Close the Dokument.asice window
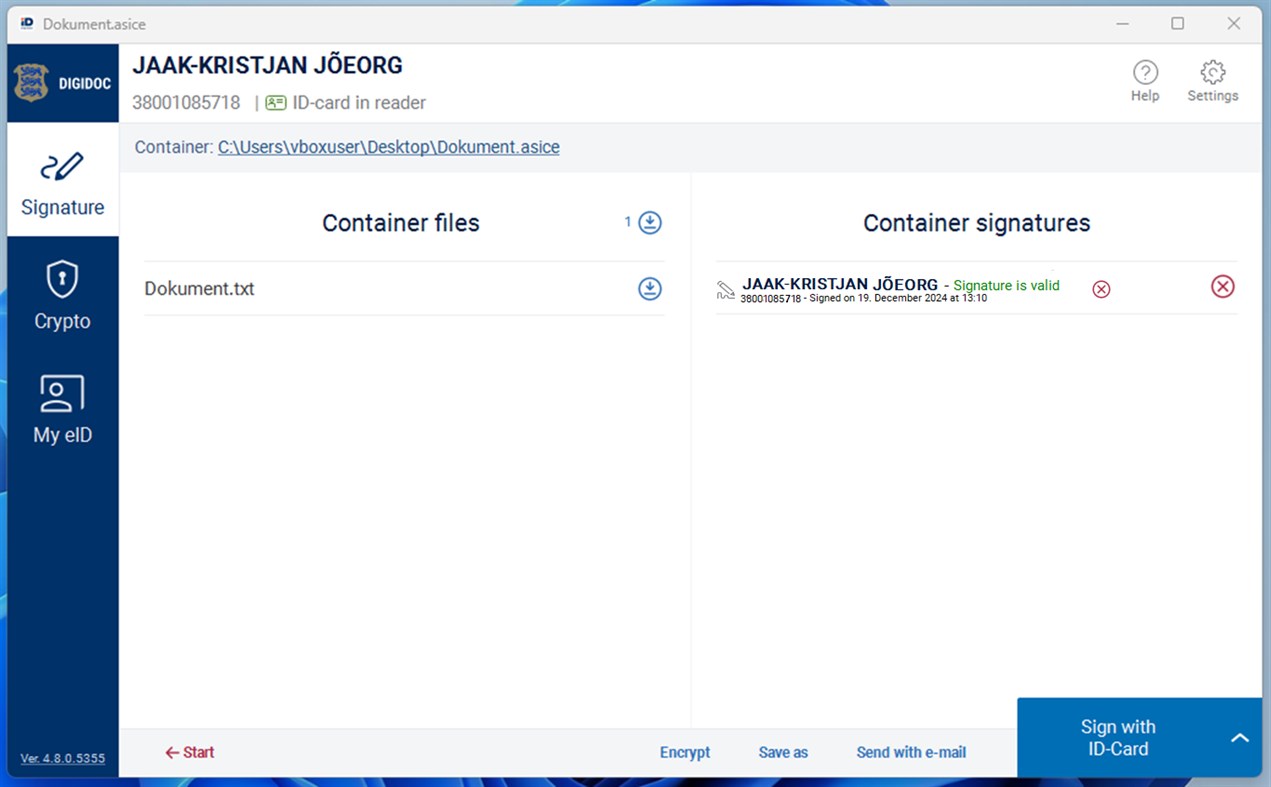The width and height of the screenshot is (1271, 787). [x=1234, y=23]
